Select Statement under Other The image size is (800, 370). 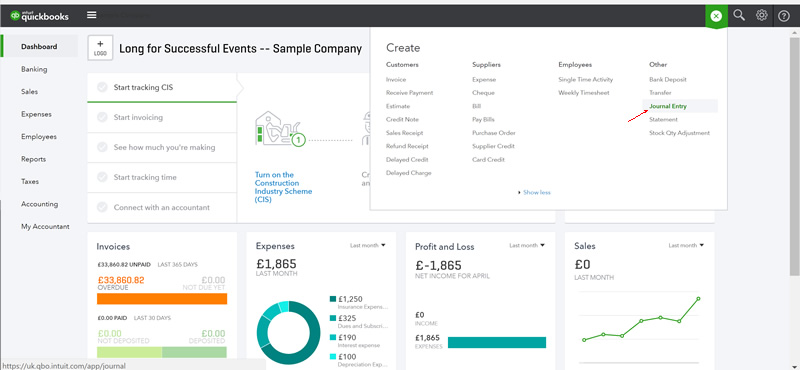tap(663, 119)
